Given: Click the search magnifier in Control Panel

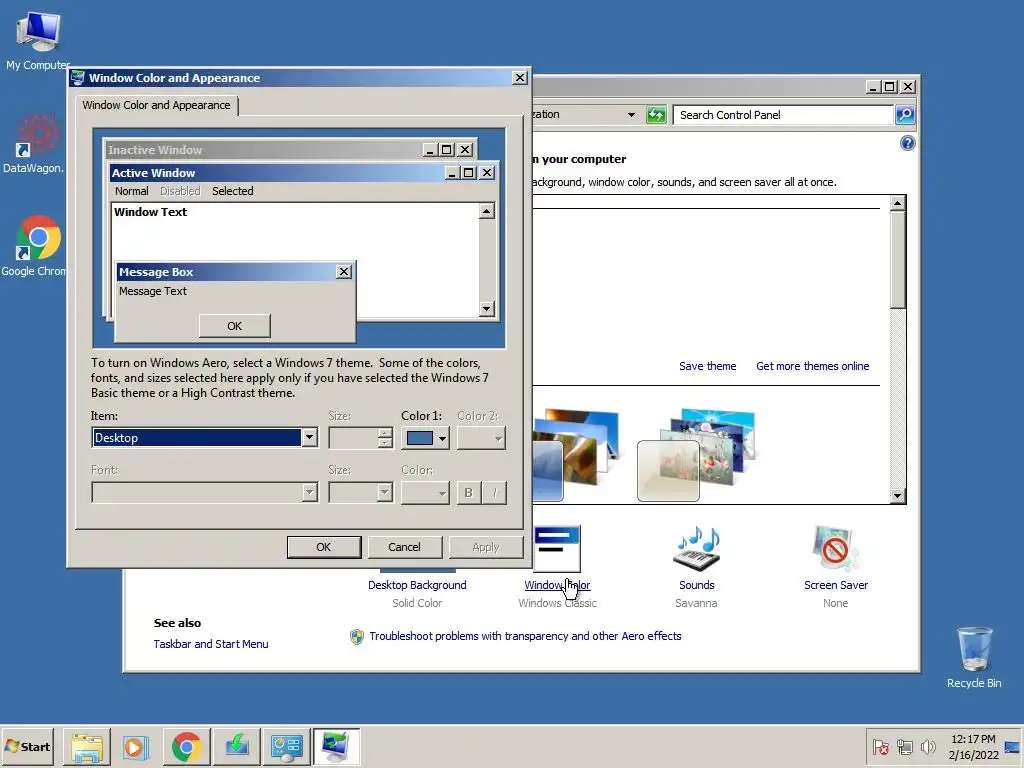Looking at the screenshot, I should [x=904, y=115].
